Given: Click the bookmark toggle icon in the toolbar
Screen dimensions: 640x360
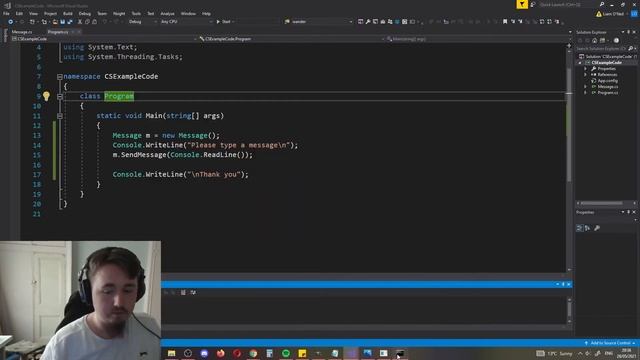Looking at the screenshot, I should tap(505, 22).
